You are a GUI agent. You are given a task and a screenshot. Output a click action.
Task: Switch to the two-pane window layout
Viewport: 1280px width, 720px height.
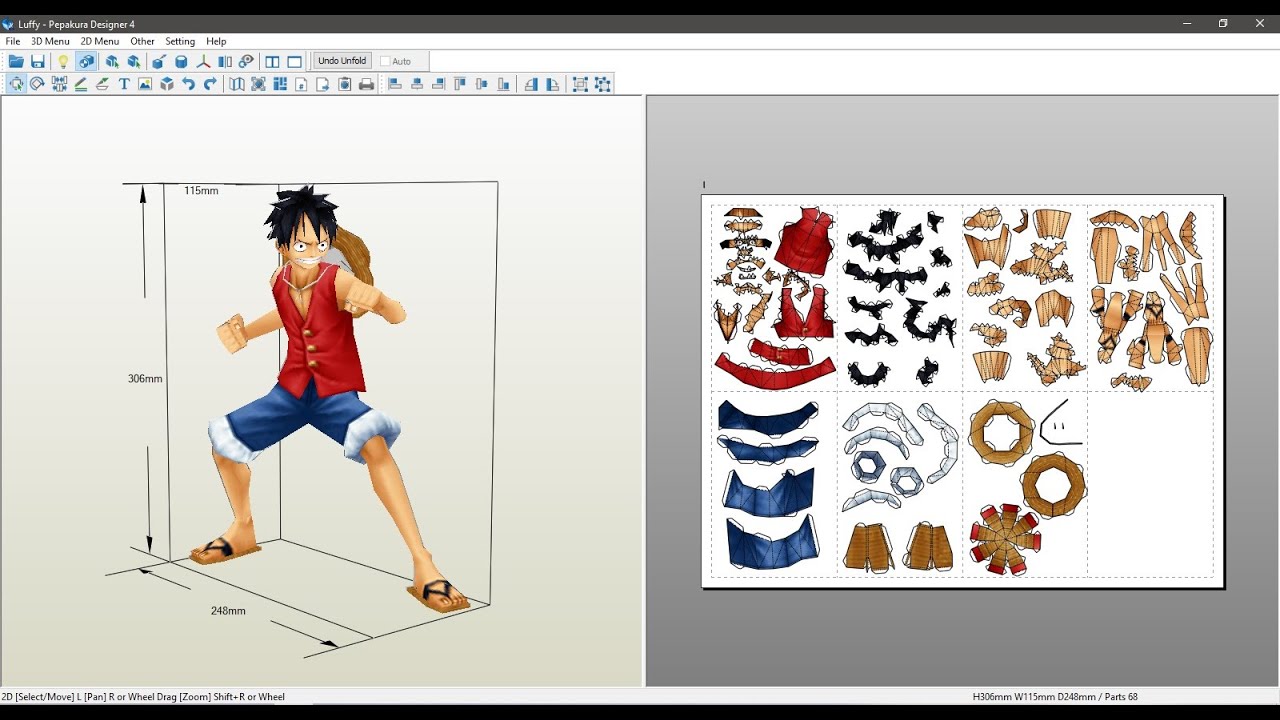coord(272,61)
